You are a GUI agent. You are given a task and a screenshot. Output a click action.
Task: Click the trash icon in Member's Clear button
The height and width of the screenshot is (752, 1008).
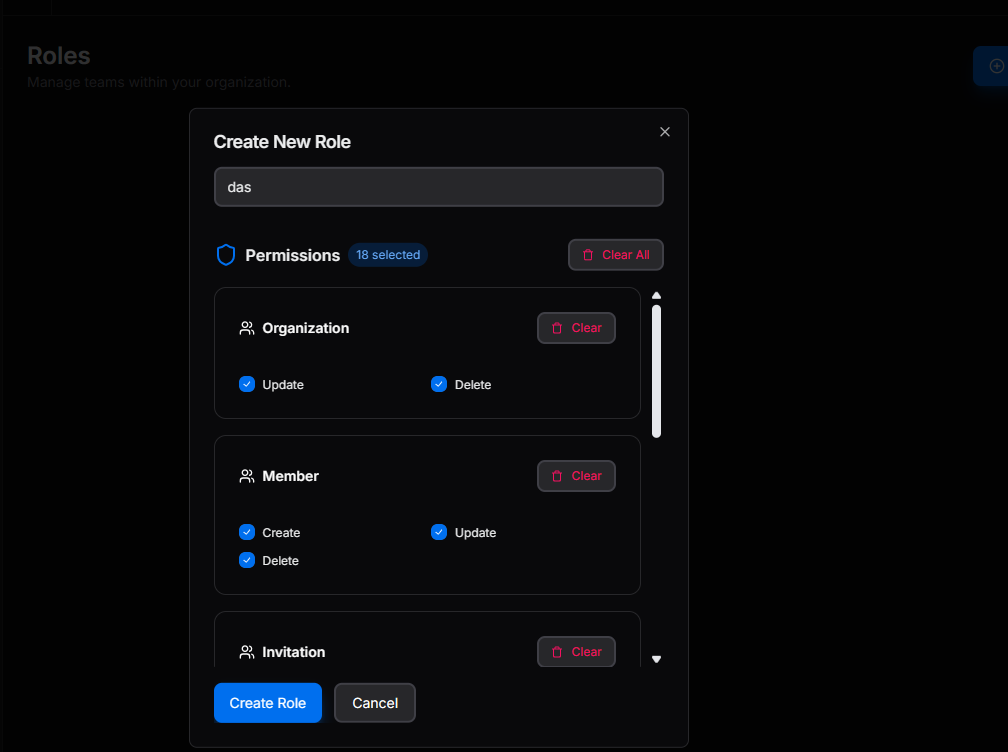pos(557,476)
